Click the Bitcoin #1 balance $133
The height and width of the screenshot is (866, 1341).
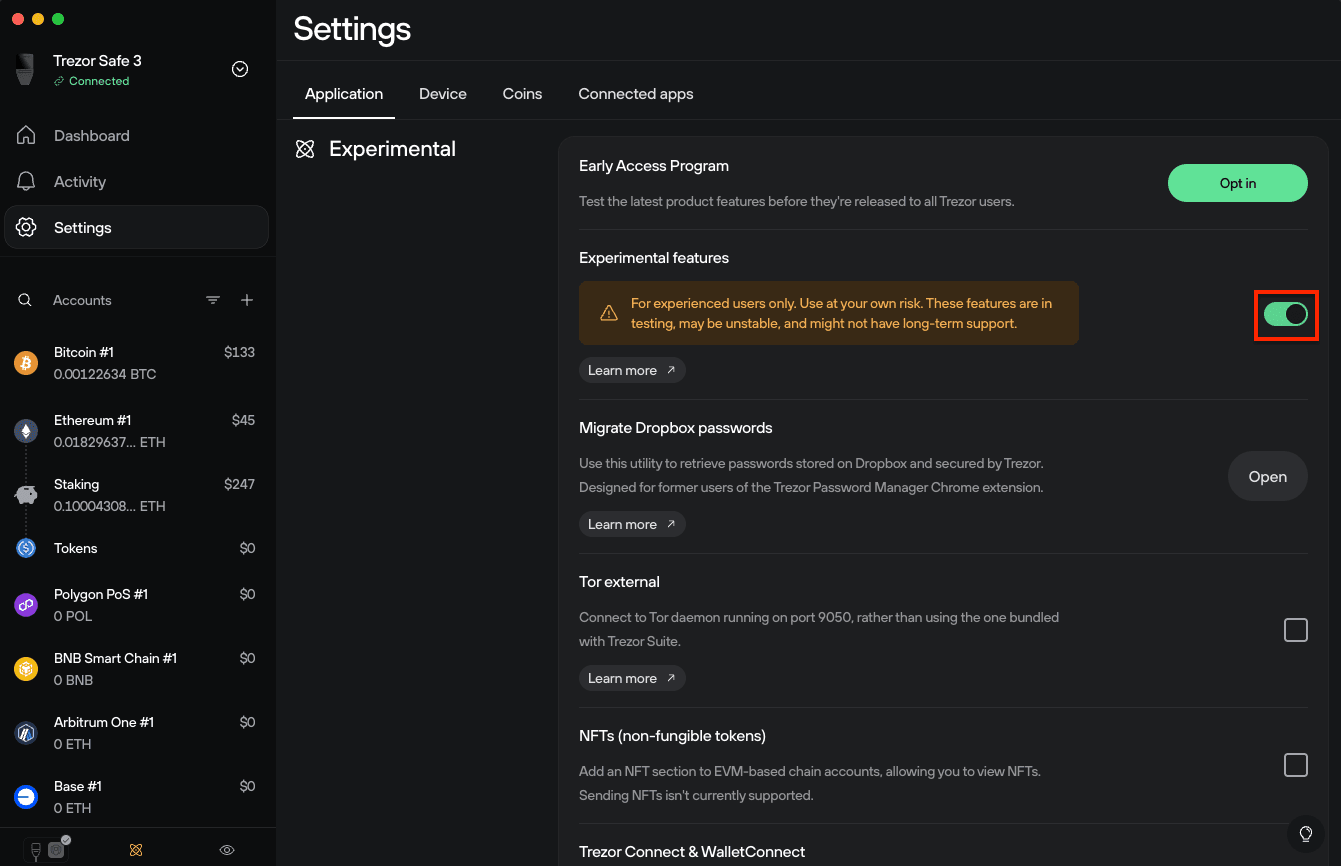click(x=240, y=352)
